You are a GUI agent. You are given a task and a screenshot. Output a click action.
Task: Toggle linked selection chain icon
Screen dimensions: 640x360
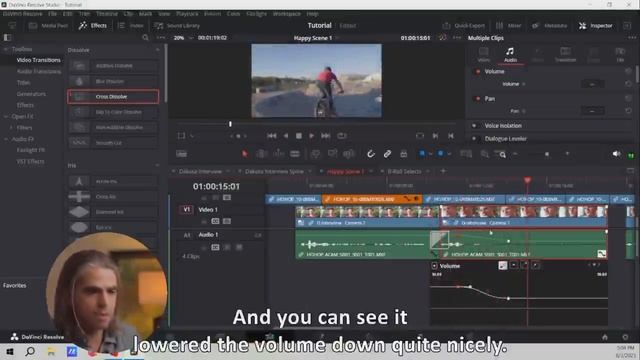[387, 154]
